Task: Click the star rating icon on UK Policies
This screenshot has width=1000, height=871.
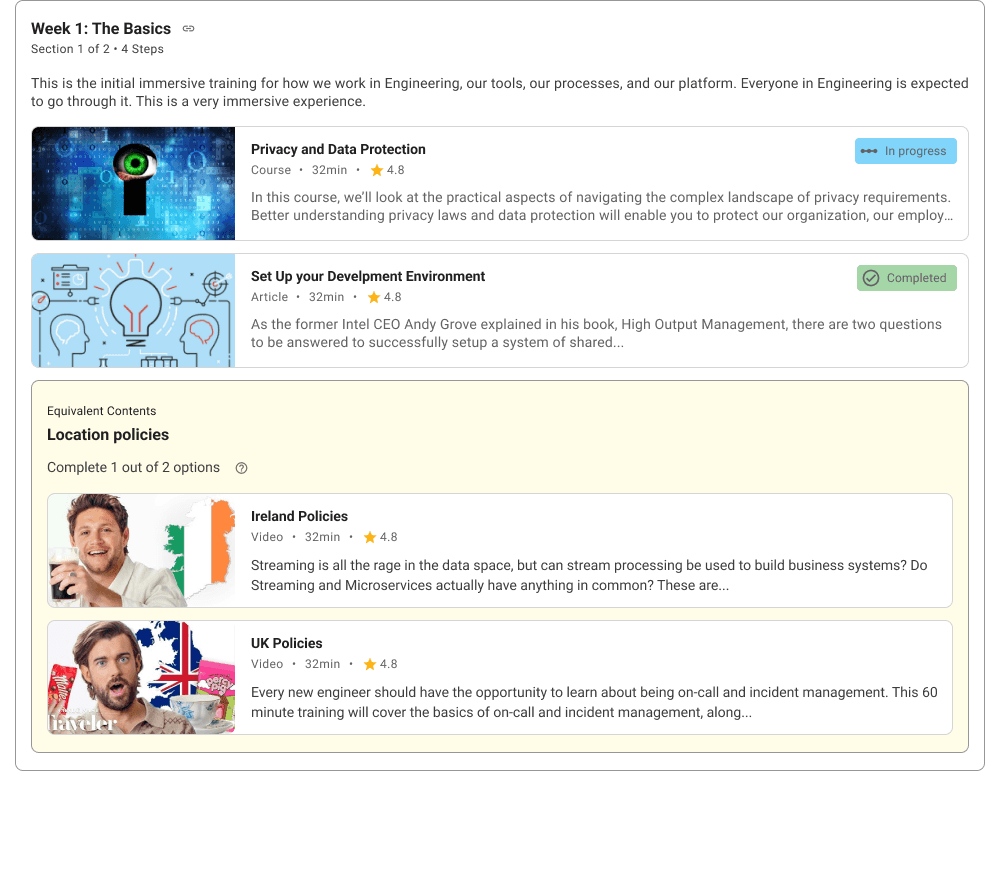Action: tap(370, 664)
